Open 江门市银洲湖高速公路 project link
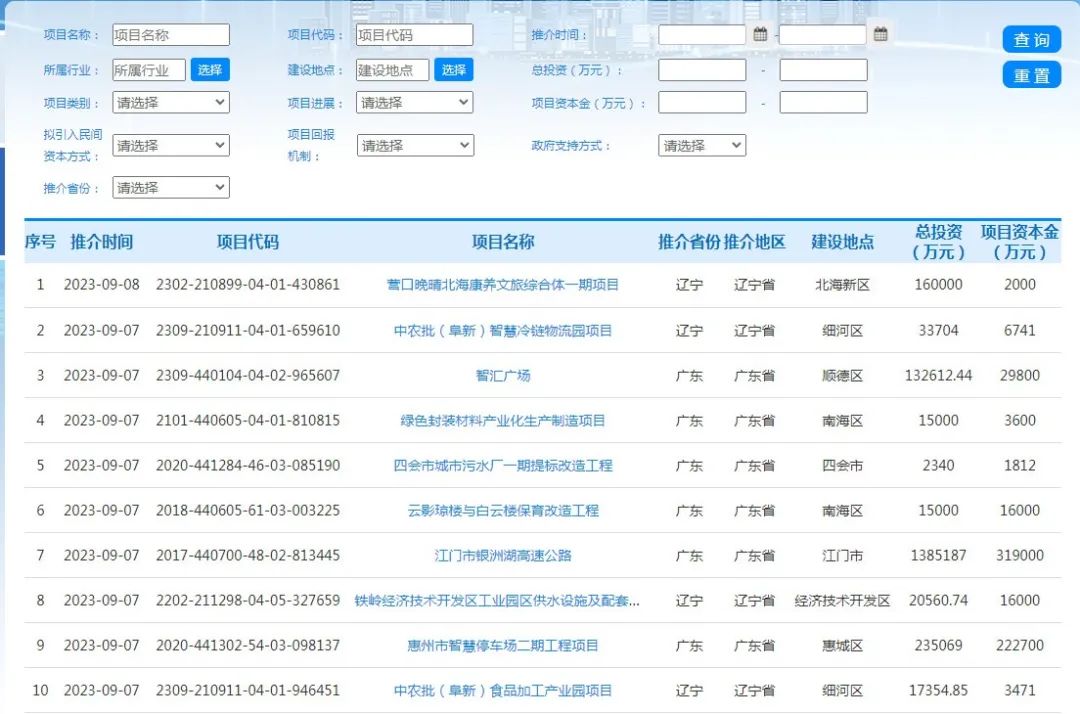The image size is (1080, 714). click(503, 556)
